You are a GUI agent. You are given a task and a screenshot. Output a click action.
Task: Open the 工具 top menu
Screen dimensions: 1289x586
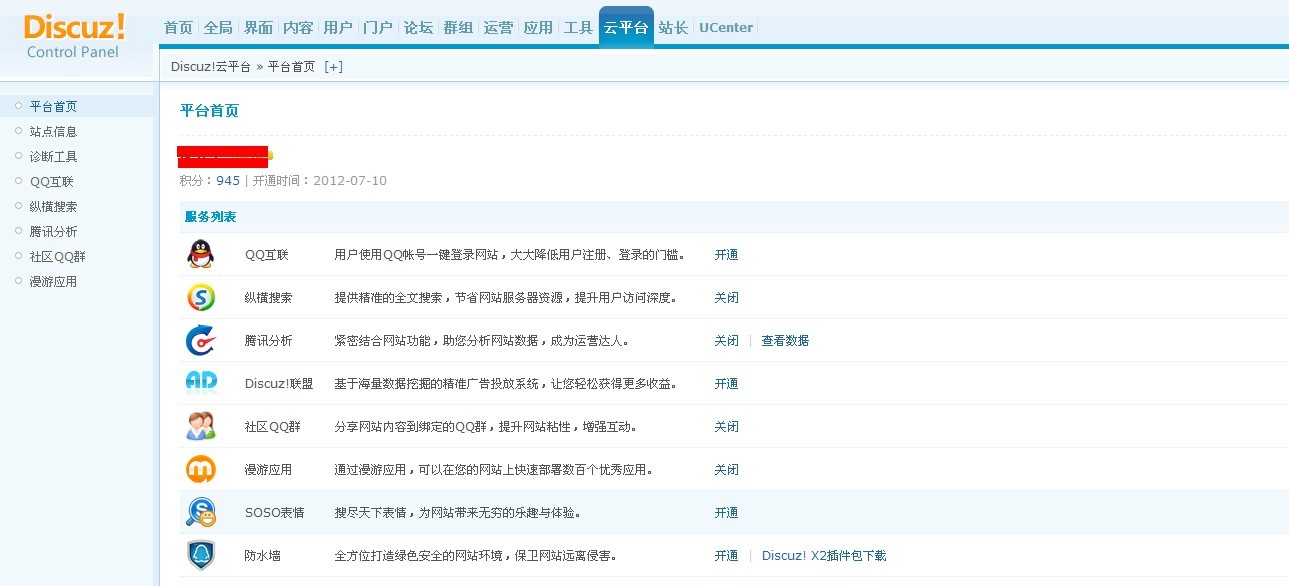pyautogui.click(x=578, y=28)
